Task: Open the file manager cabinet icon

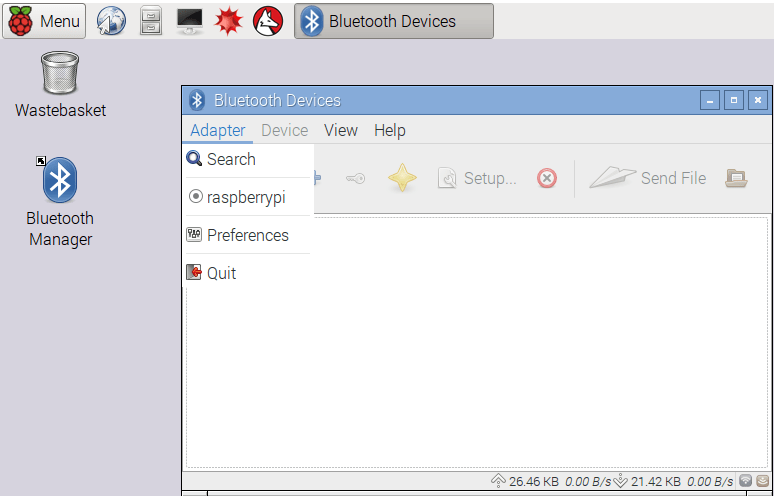Action: [151, 21]
